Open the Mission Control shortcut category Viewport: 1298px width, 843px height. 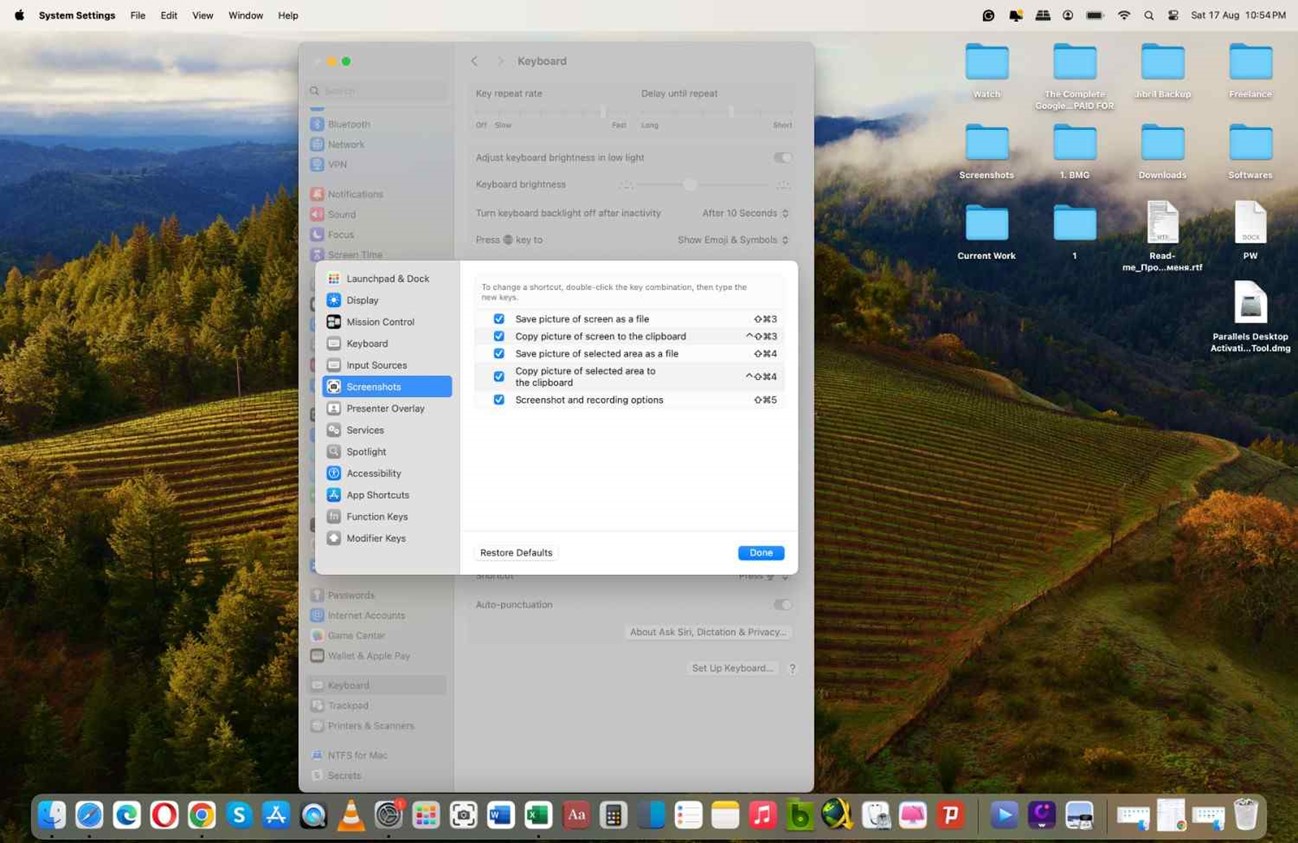point(387,322)
